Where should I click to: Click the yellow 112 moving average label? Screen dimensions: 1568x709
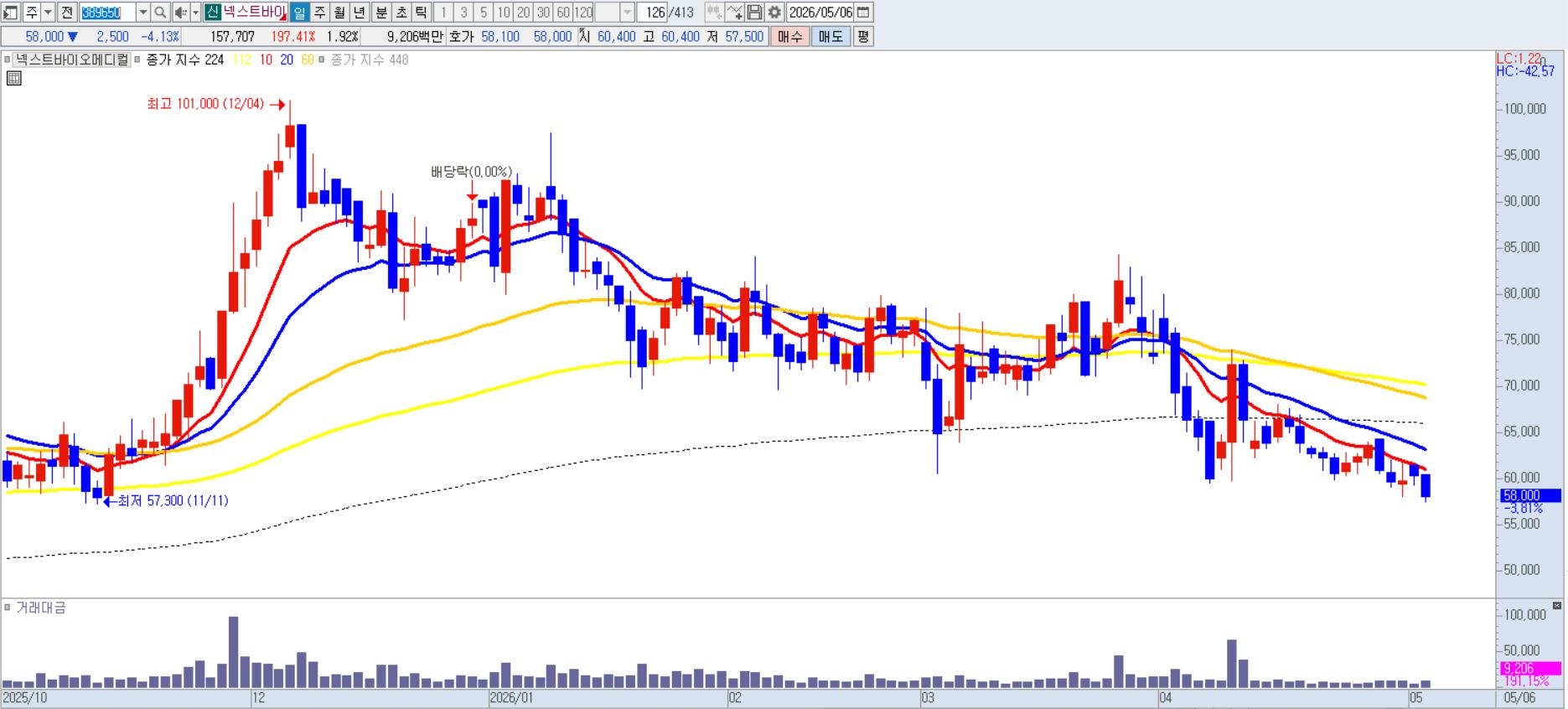tap(242, 60)
